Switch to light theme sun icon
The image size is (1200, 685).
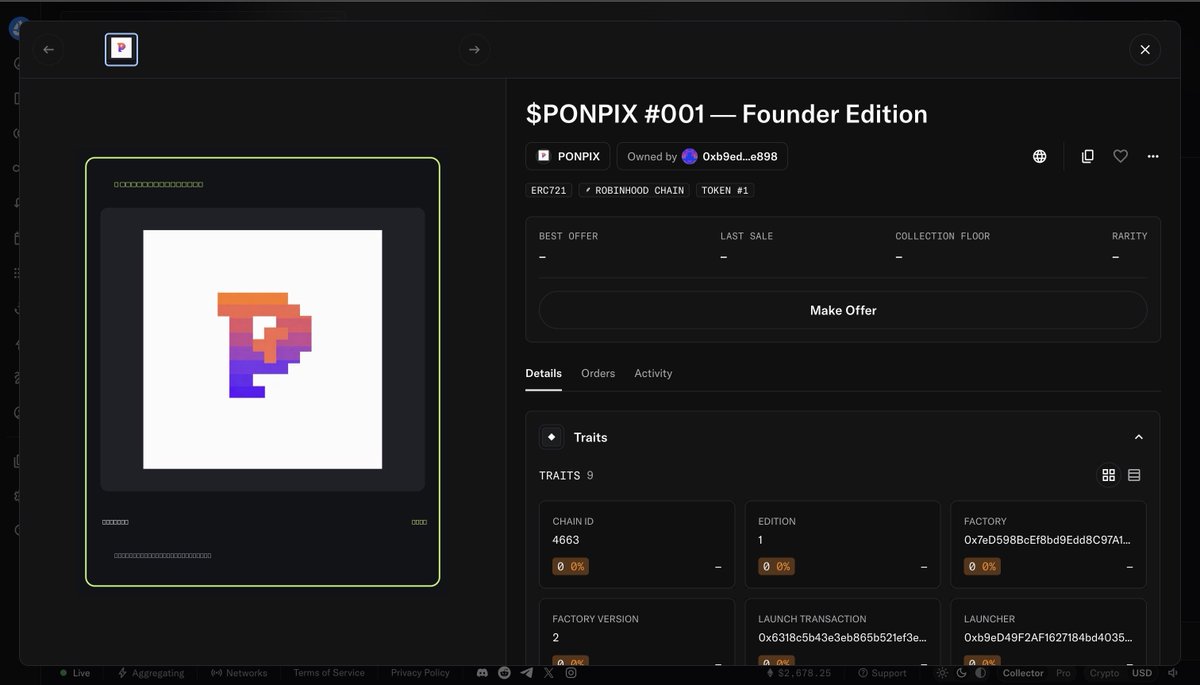(942, 673)
